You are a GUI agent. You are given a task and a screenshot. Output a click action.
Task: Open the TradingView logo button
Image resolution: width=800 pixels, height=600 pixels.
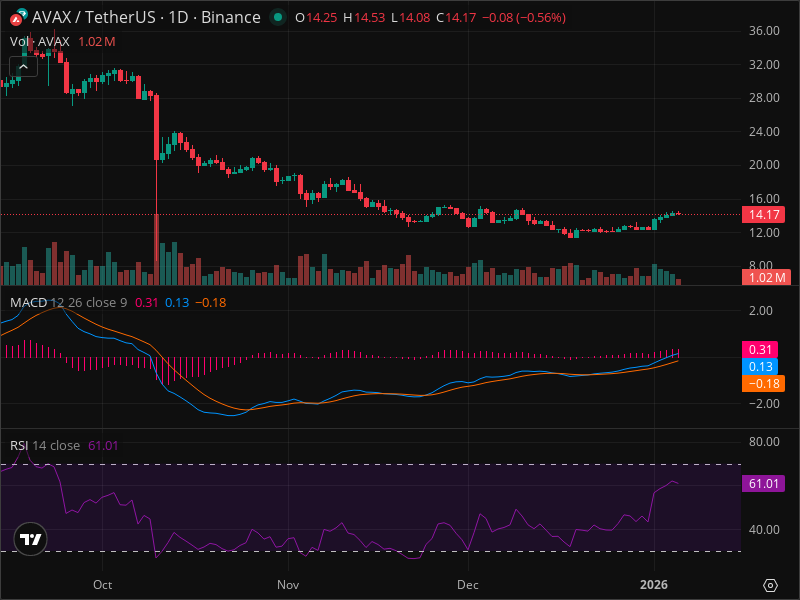click(x=30, y=539)
